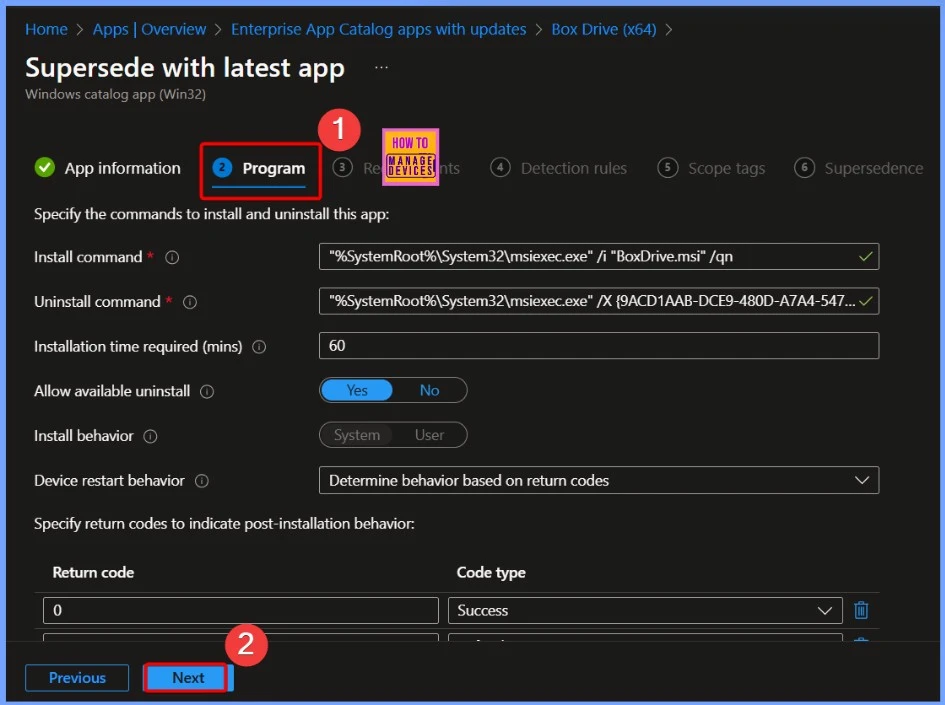The image size is (945, 705).
Task: Click info icon for Allow available uninstall
Action: tap(208, 392)
